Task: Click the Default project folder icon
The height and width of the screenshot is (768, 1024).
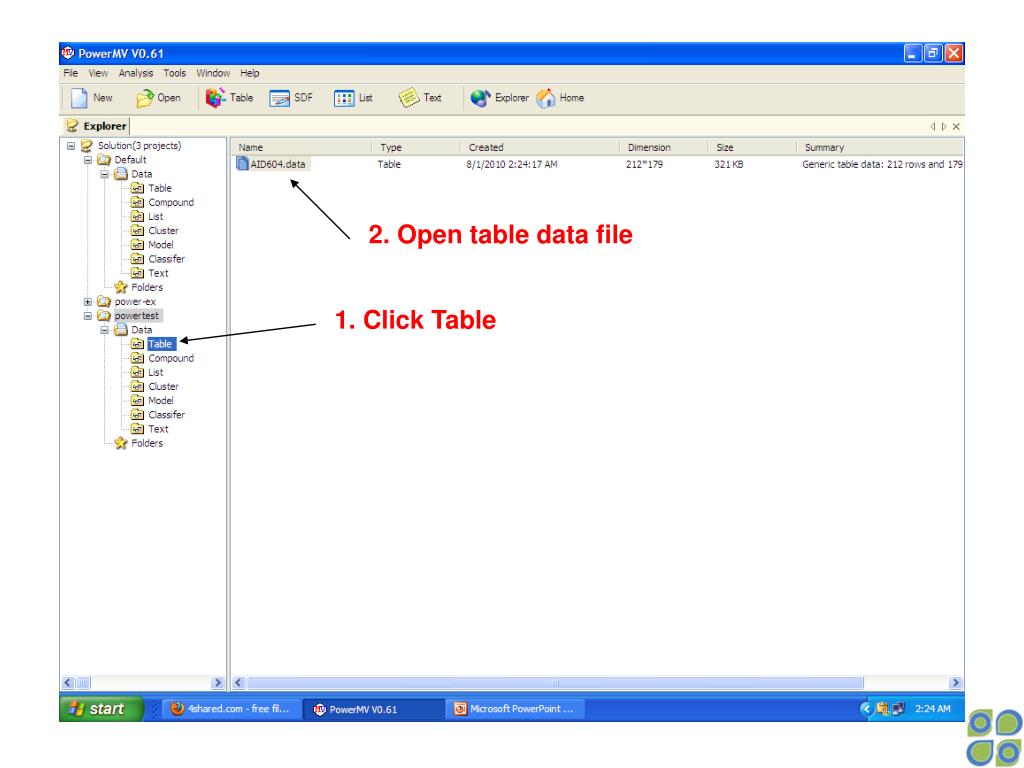Action: tap(104, 160)
